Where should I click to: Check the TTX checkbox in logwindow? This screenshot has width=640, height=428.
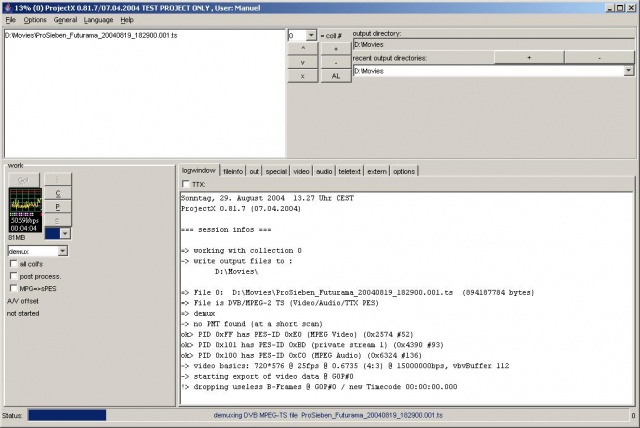click(x=186, y=184)
